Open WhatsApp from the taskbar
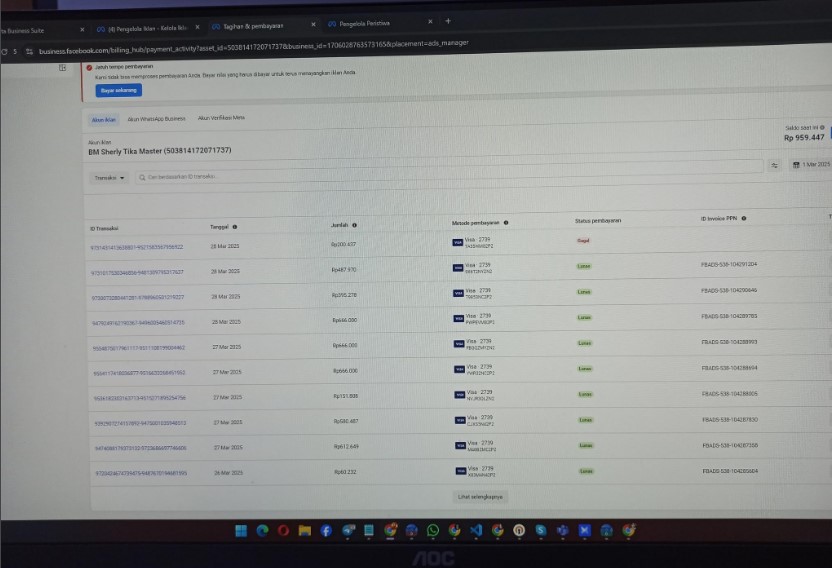 (x=433, y=530)
